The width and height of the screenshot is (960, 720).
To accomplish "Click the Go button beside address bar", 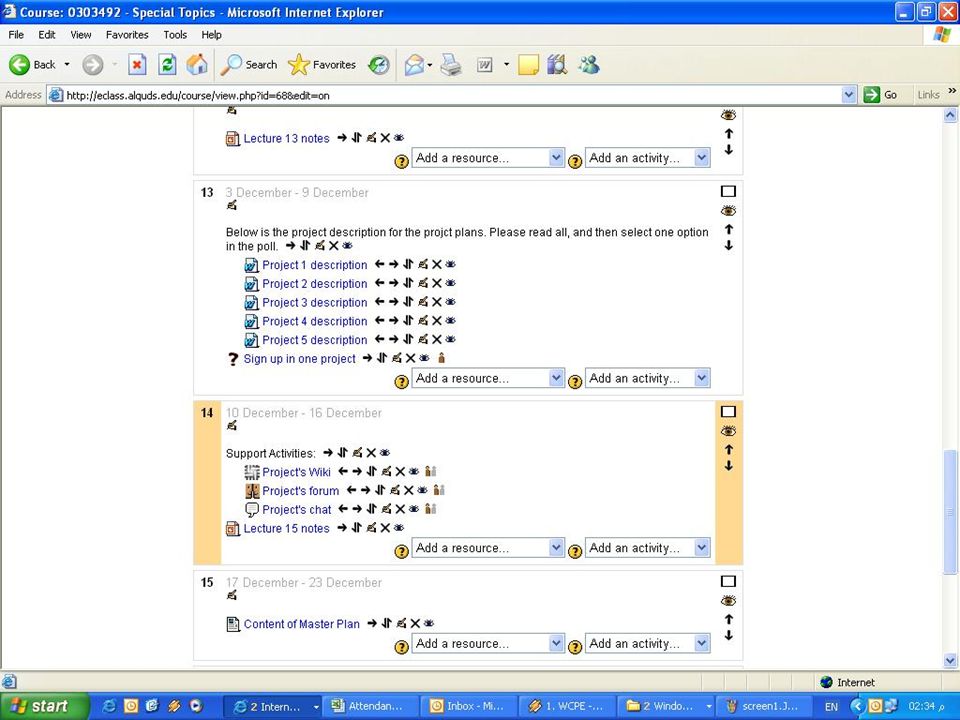I will tap(880, 95).
